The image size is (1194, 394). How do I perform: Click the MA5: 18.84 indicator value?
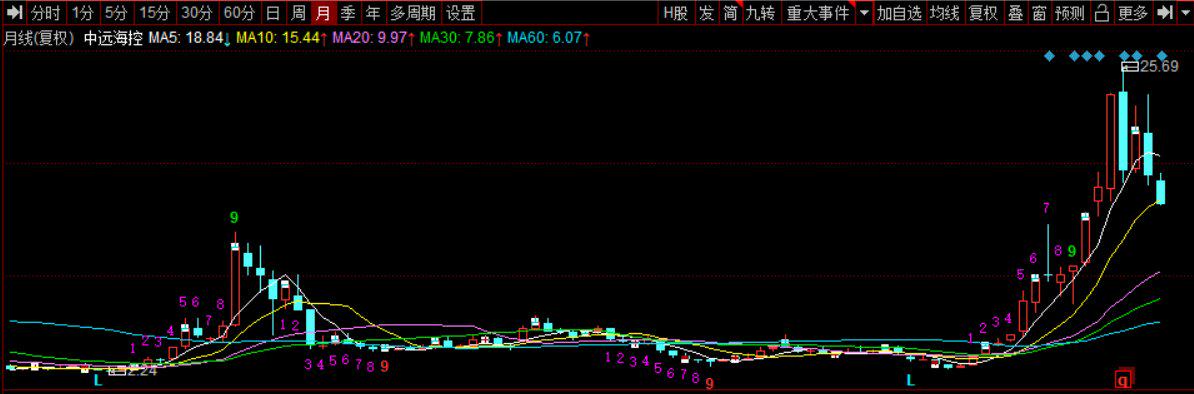click(x=185, y=37)
